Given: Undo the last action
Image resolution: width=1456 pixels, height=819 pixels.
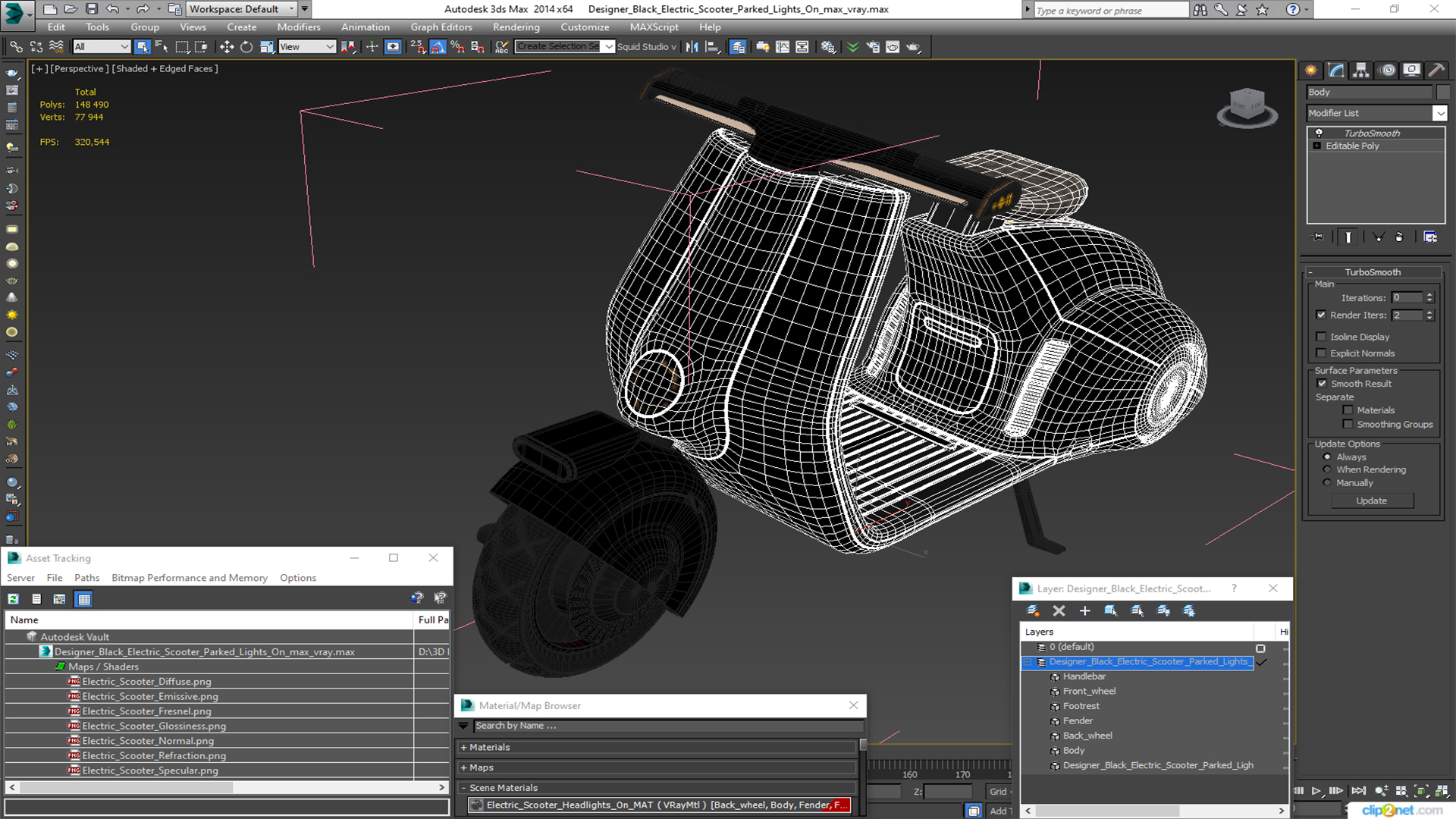Looking at the screenshot, I should [112, 9].
